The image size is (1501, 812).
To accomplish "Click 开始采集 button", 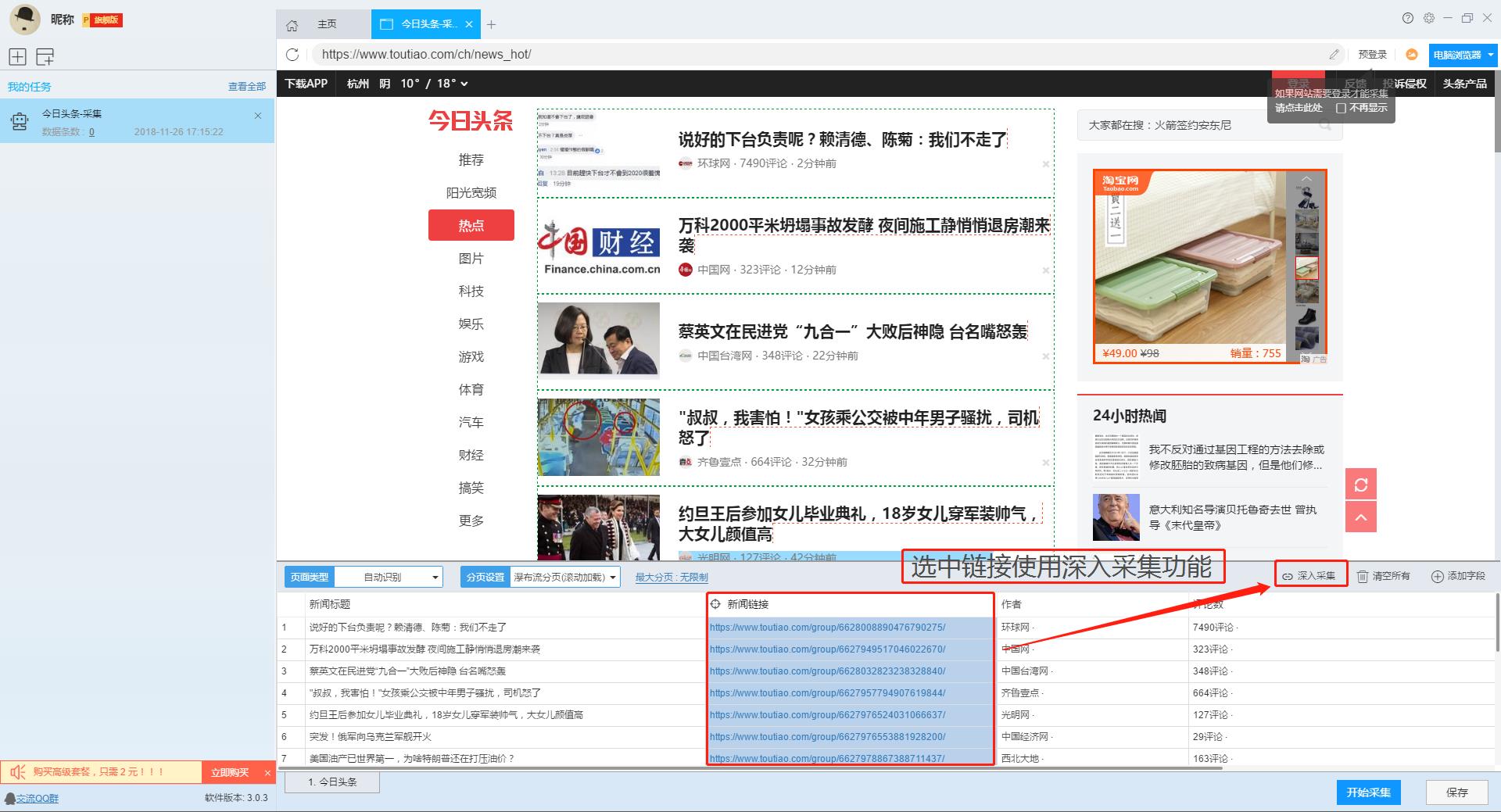I will tap(1368, 792).
